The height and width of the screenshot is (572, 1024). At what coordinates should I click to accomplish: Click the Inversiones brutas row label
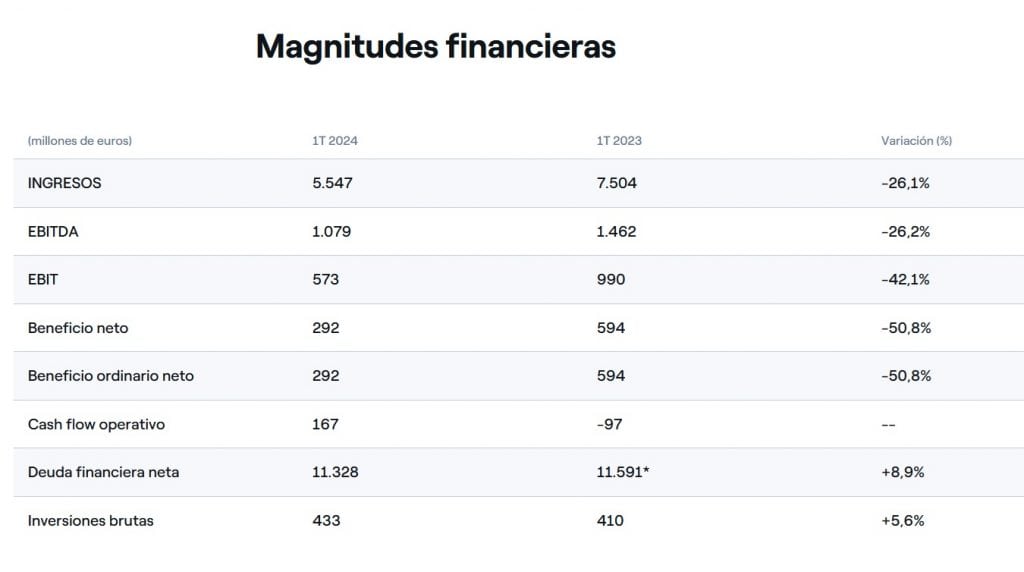coord(91,520)
